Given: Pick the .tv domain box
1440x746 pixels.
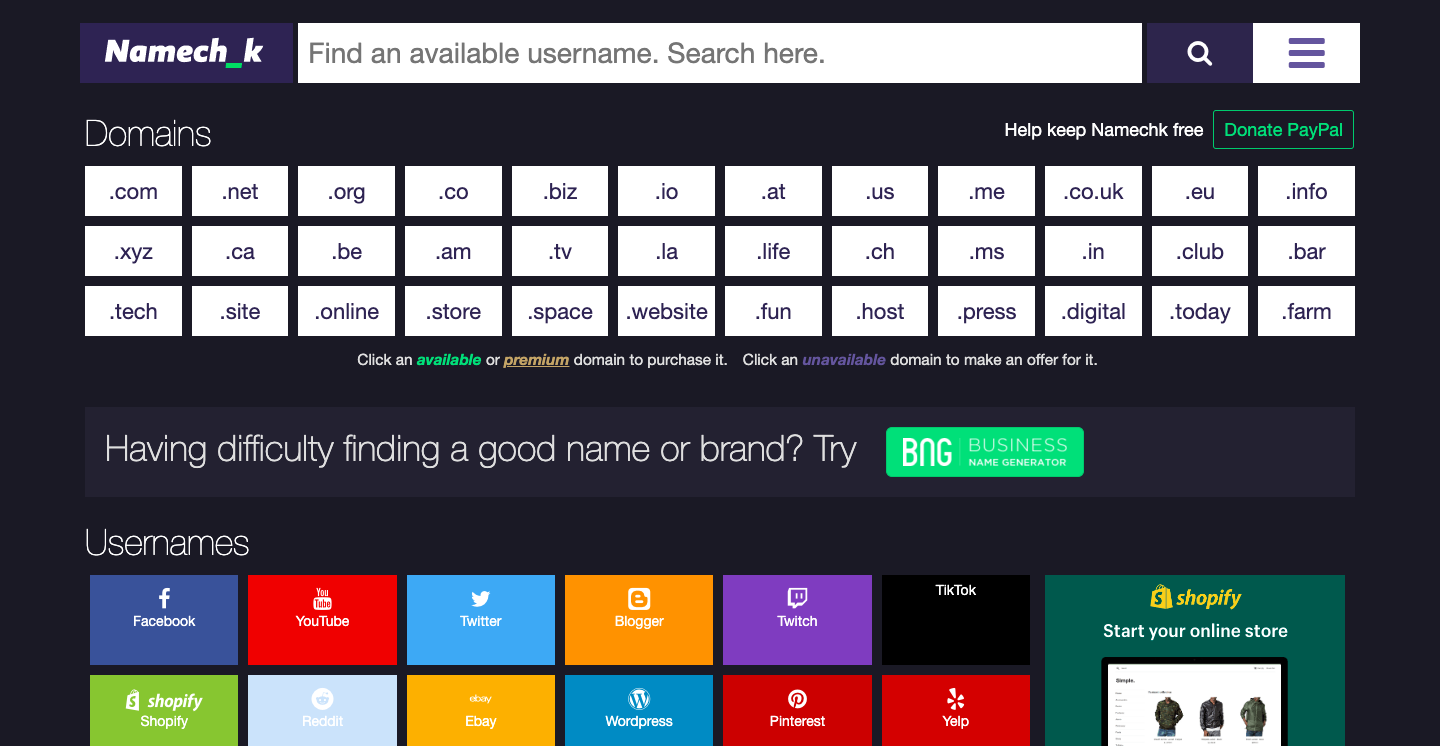Looking at the screenshot, I should point(560,251).
